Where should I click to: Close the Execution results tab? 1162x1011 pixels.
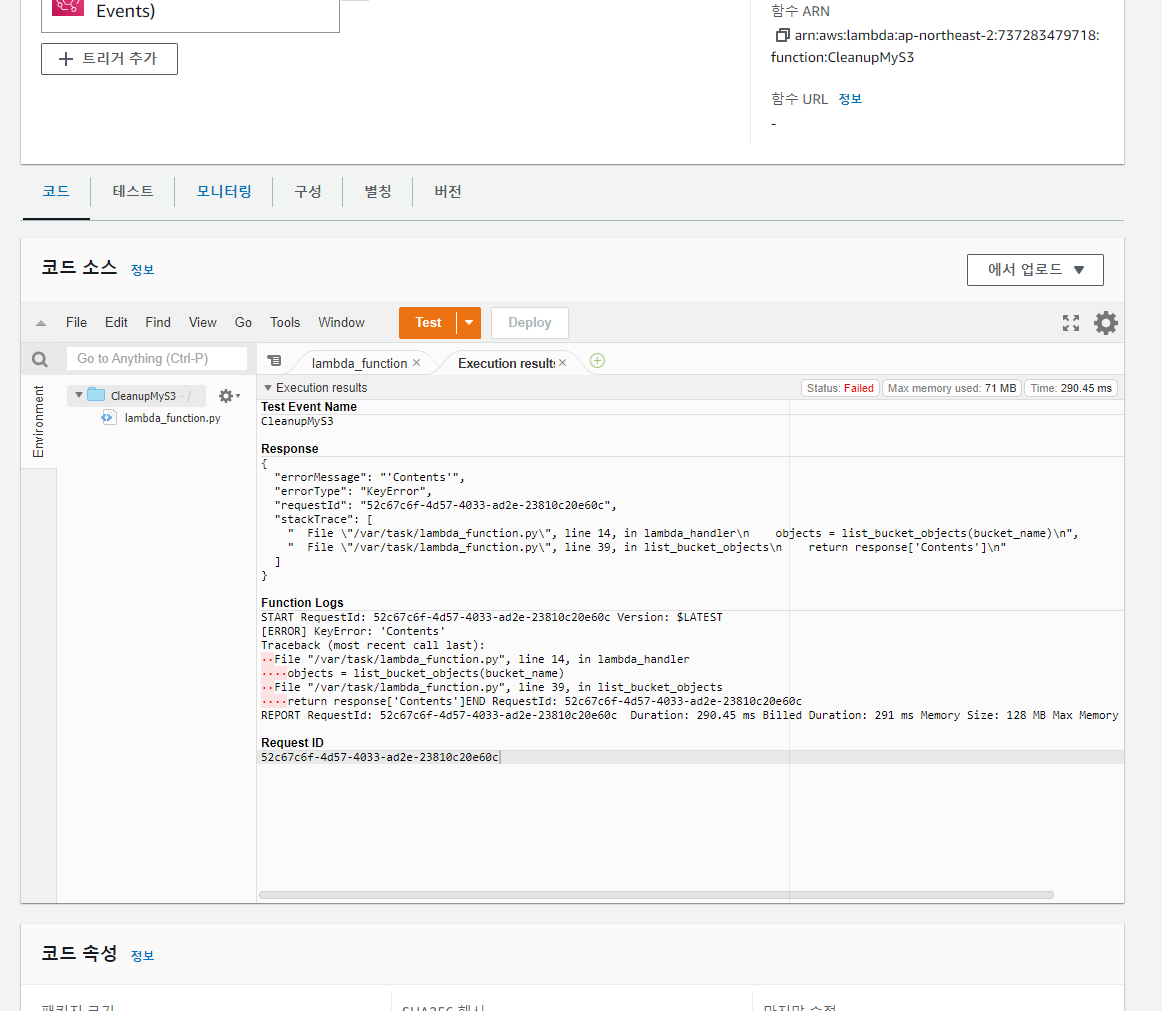[562, 362]
